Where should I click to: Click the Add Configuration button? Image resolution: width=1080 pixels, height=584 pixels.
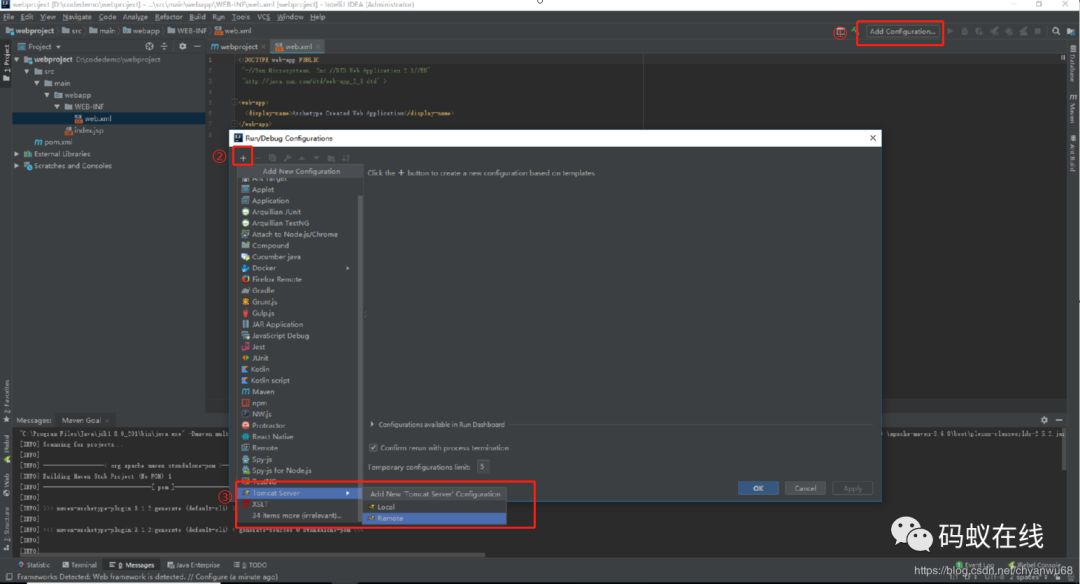(902, 31)
